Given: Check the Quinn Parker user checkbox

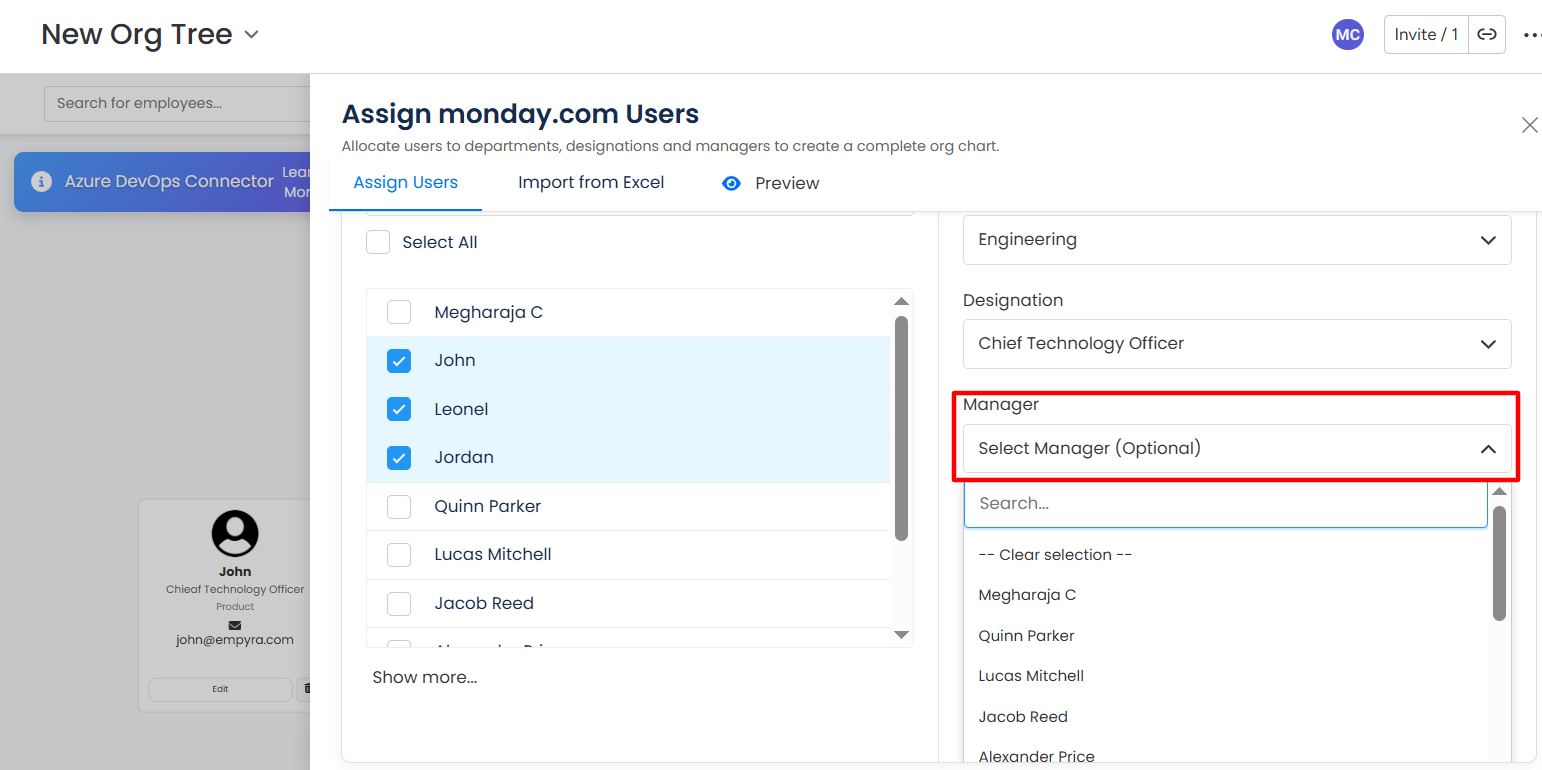Looking at the screenshot, I should (x=399, y=506).
